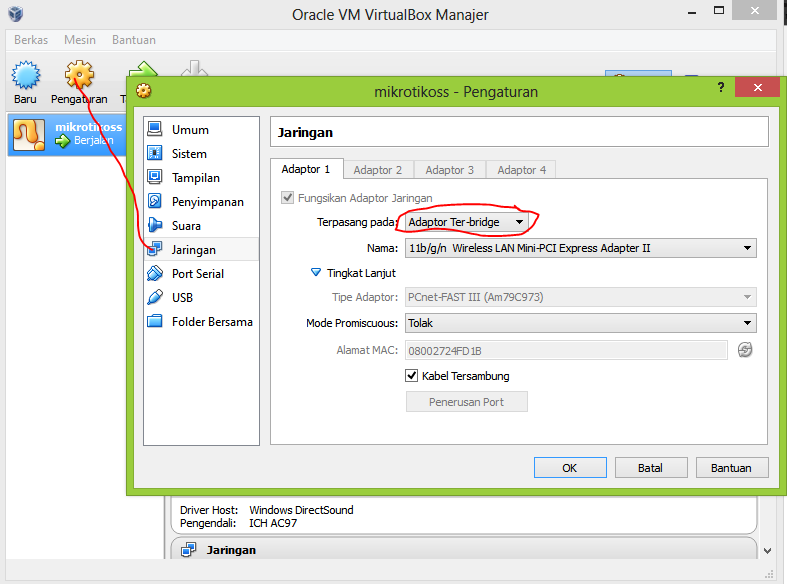Open Tipe Adaptor dropdown
This screenshot has width=787, height=584.
pyautogui.click(x=581, y=297)
